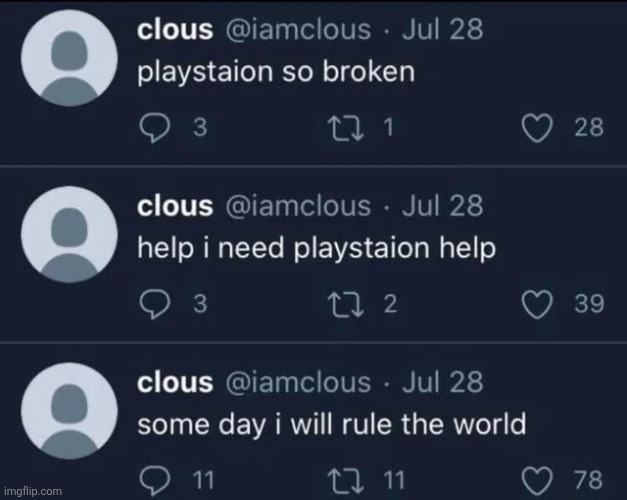
Task: Like the "playstaion so broken" tweet
Action: click(538, 128)
